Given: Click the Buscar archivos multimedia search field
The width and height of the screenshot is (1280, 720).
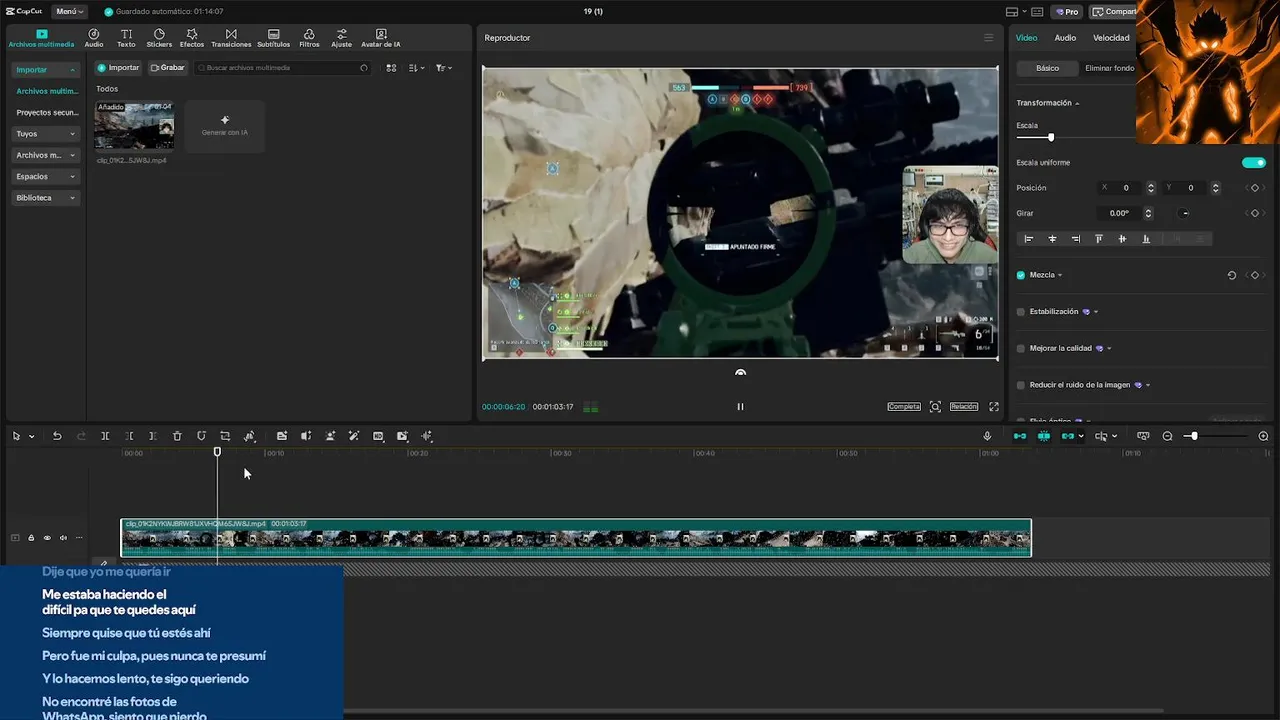Looking at the screenshot, I should (x=283, y=68).
